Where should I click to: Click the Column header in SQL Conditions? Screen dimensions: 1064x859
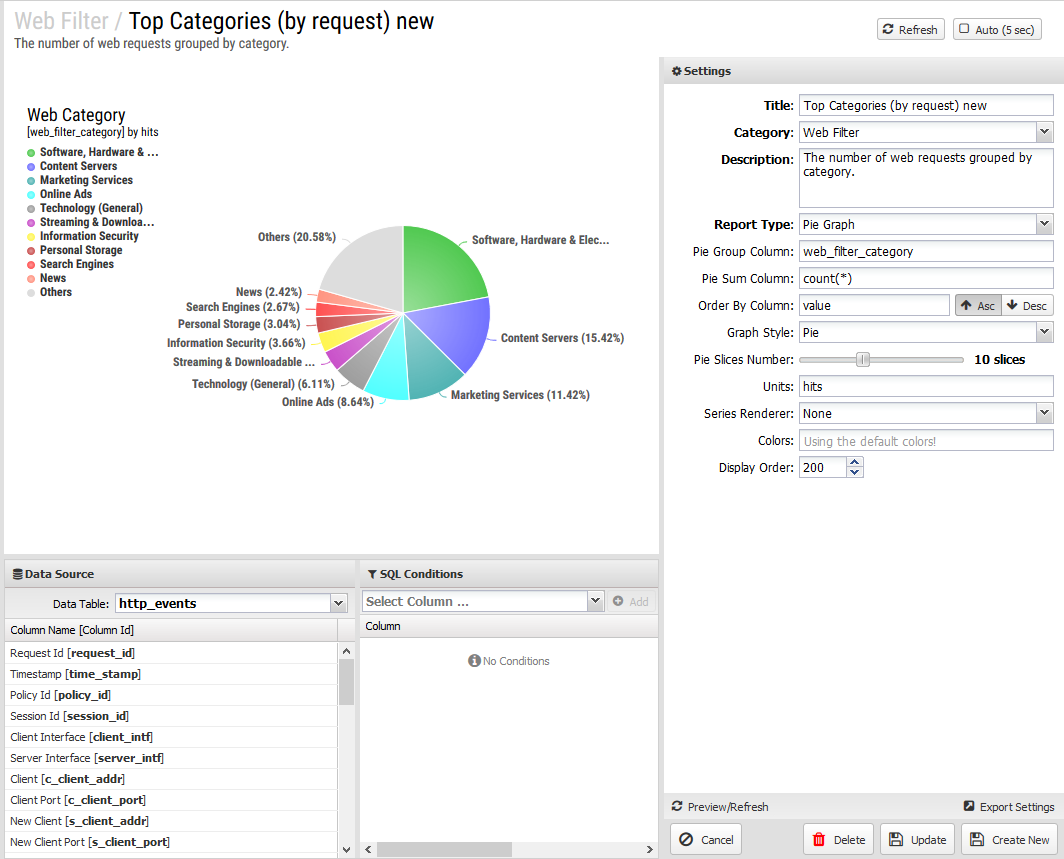click(x=509, y=626)
